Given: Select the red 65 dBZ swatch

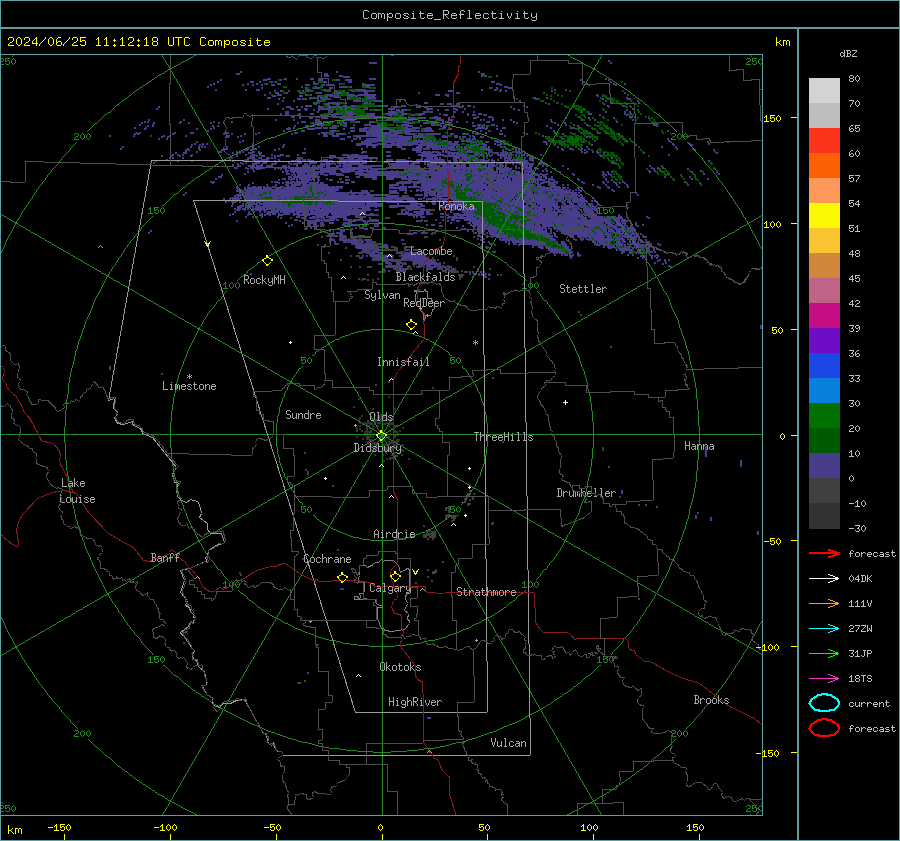Looking at the screenshot, I should 824,140.
